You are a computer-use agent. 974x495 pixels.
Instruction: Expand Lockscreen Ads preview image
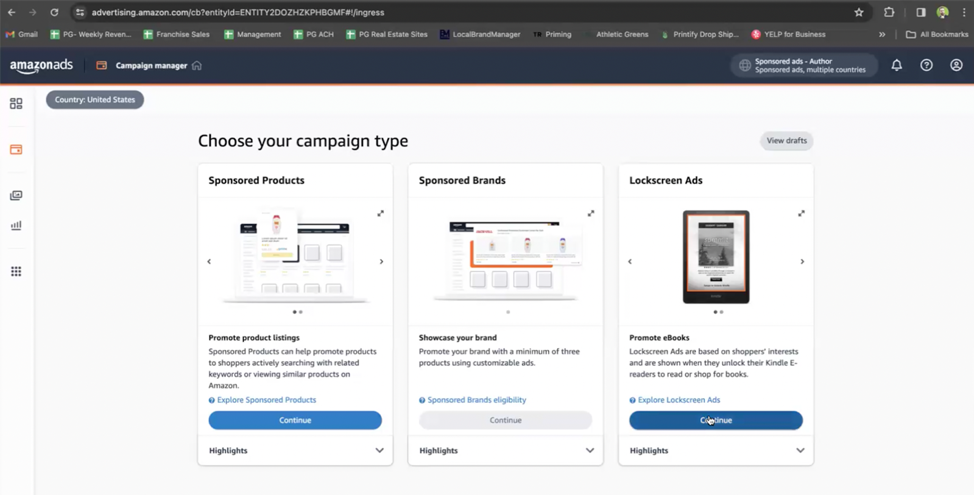[x=801, y=213]
